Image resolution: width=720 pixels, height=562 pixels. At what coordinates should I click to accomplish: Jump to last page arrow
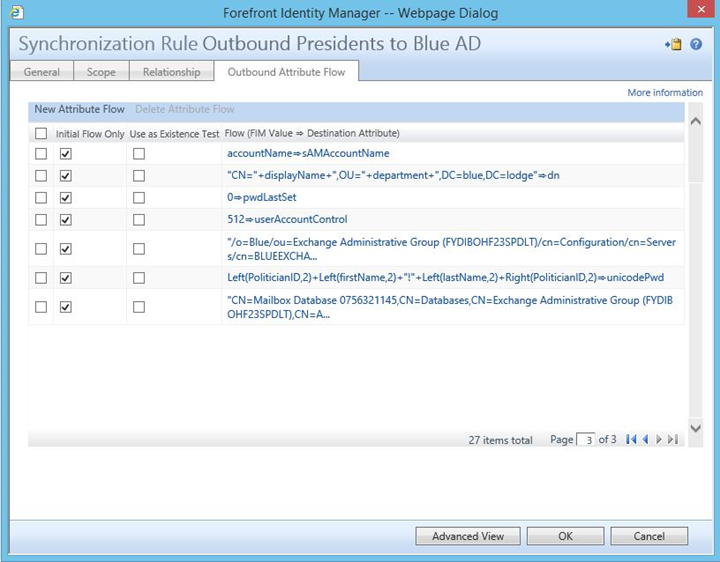click(x=673, y=439)
